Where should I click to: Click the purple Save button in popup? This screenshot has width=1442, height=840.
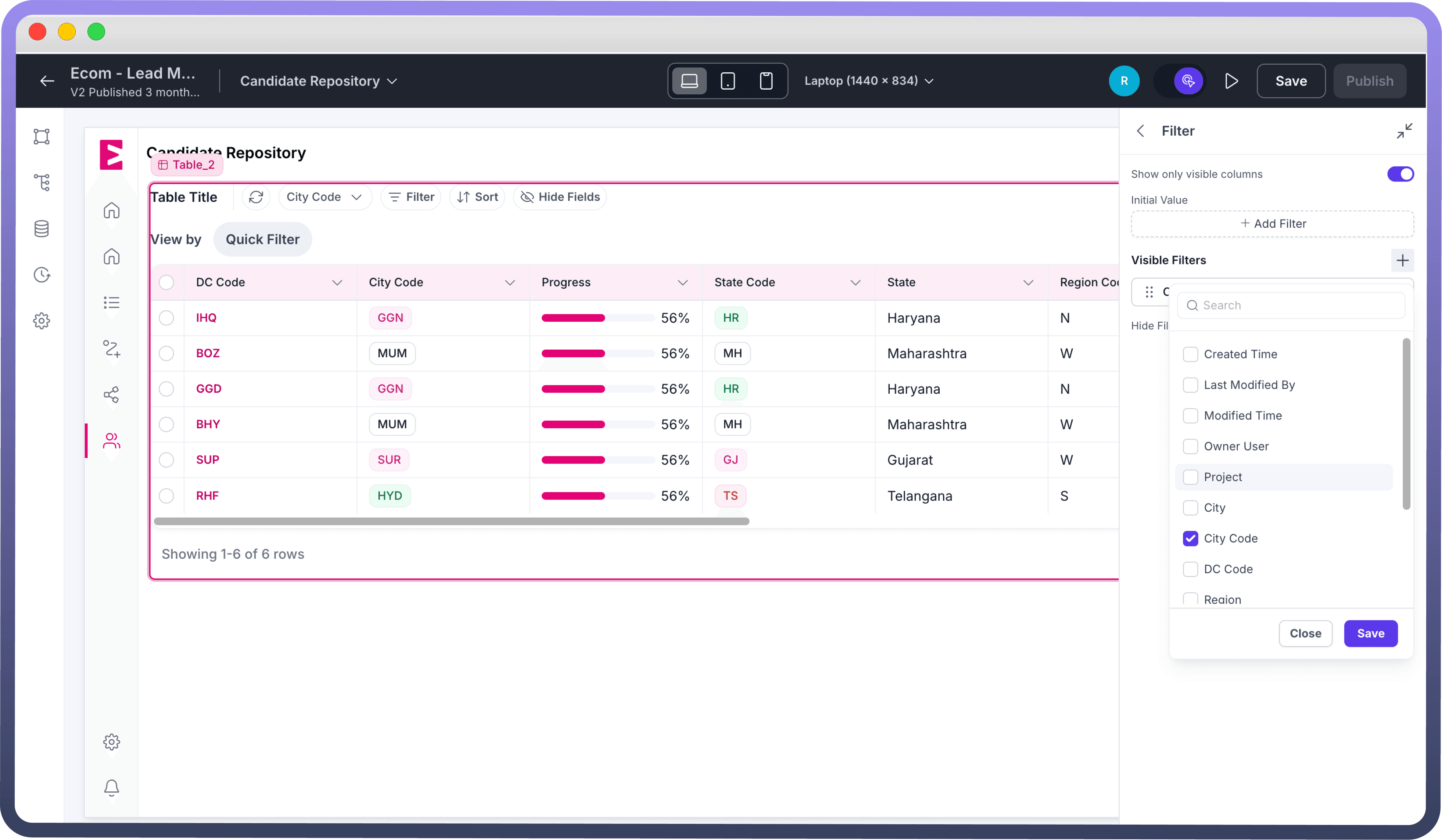(x=1370, y=634)
